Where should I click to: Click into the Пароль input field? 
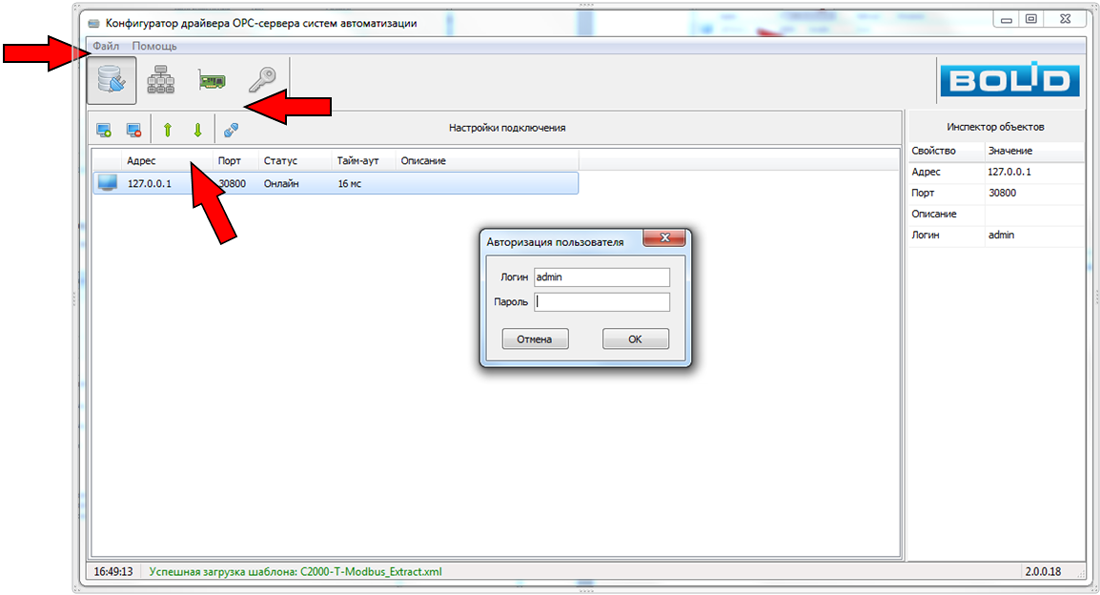601,302
